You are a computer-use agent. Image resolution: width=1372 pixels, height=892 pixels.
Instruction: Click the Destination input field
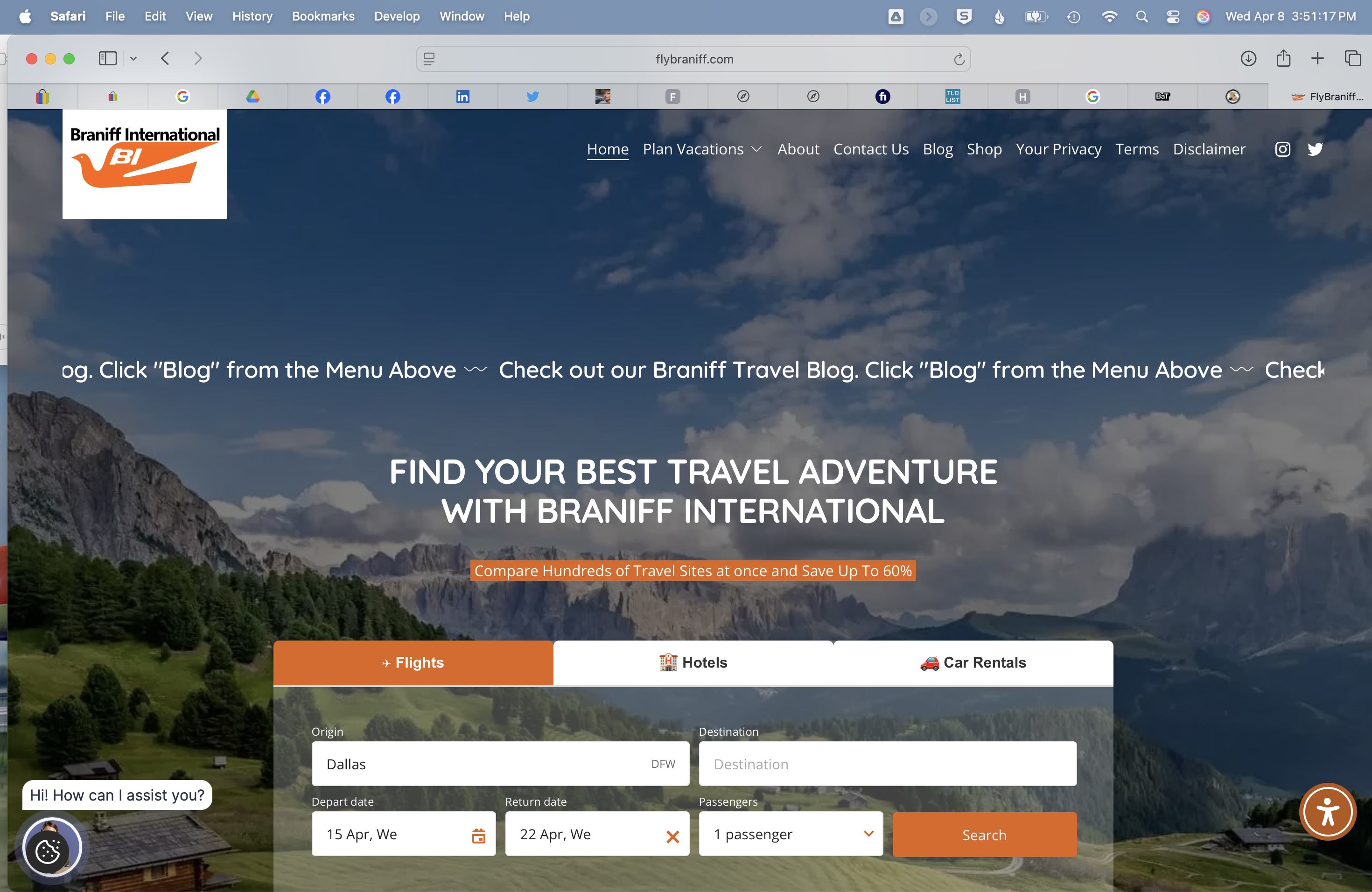[x=887, y=764]
